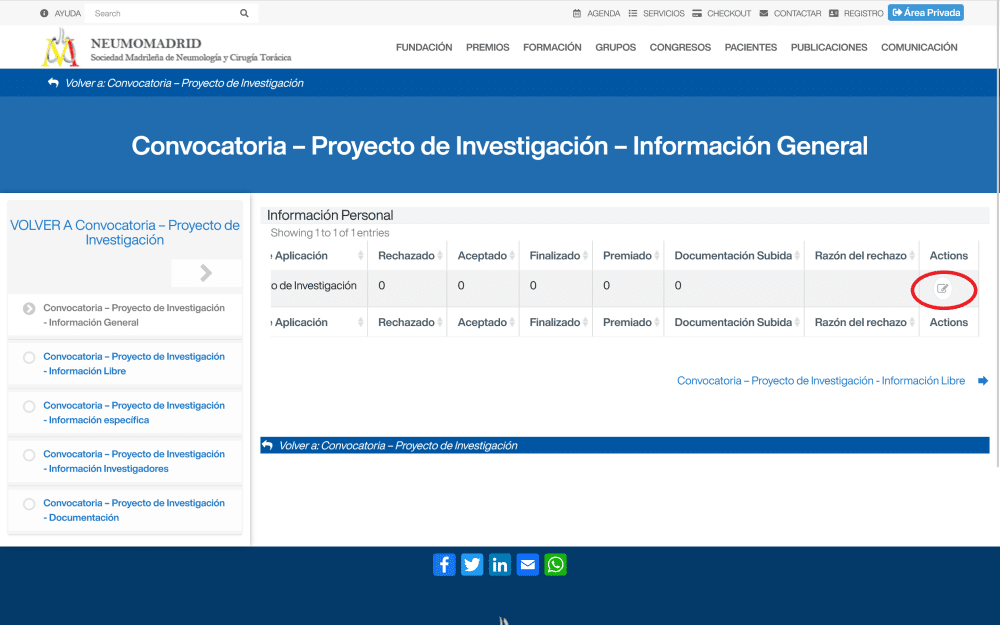Open the AGENDA link in top bar
This screenshot has height=625, width=1000.
click(597, 14)
